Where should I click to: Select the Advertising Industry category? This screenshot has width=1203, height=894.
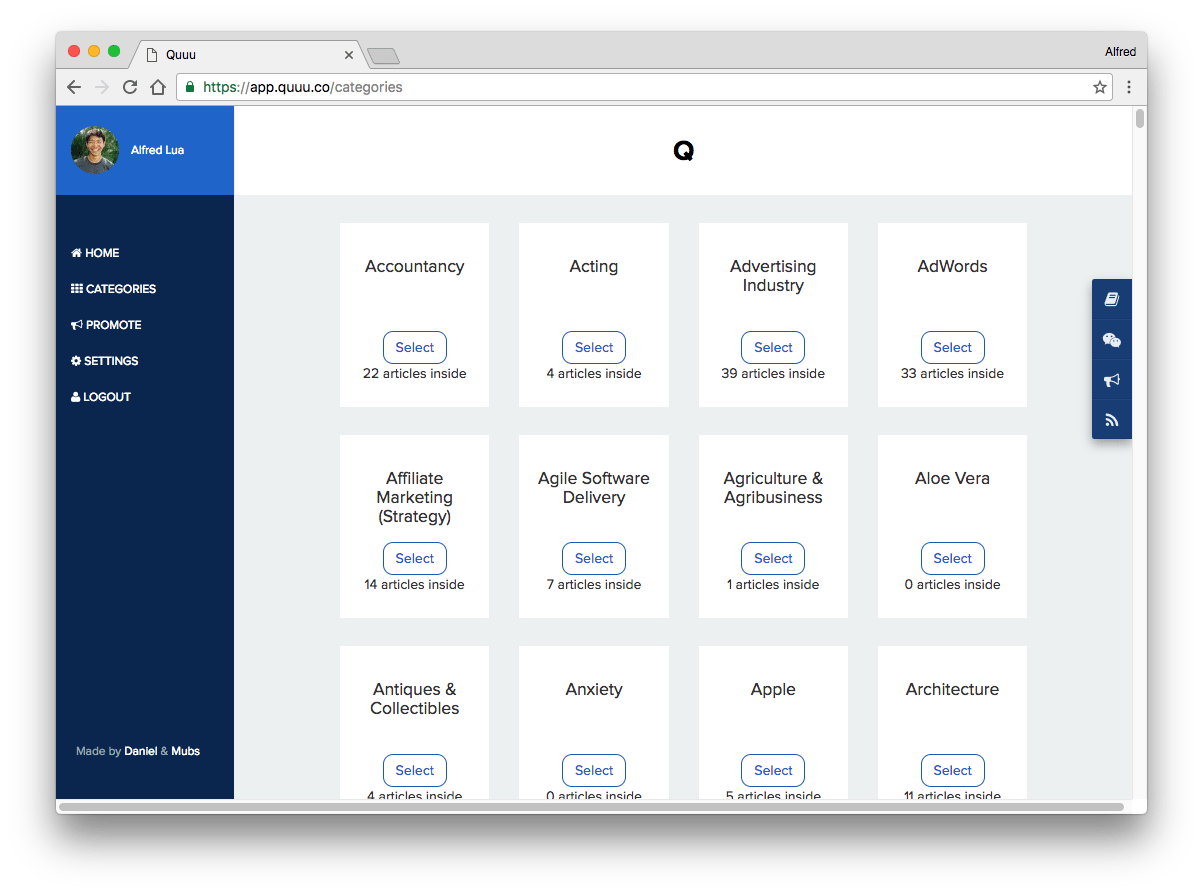point(772,347)
